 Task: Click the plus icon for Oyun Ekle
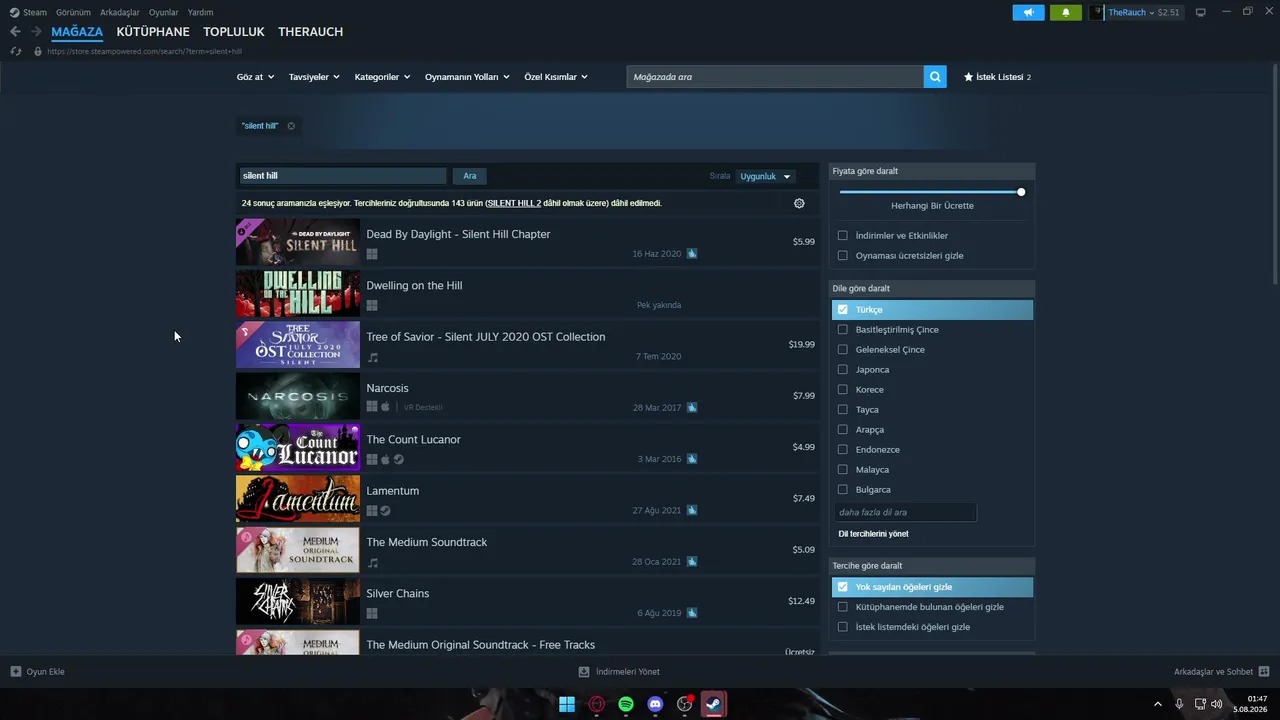tap(16, 672)
